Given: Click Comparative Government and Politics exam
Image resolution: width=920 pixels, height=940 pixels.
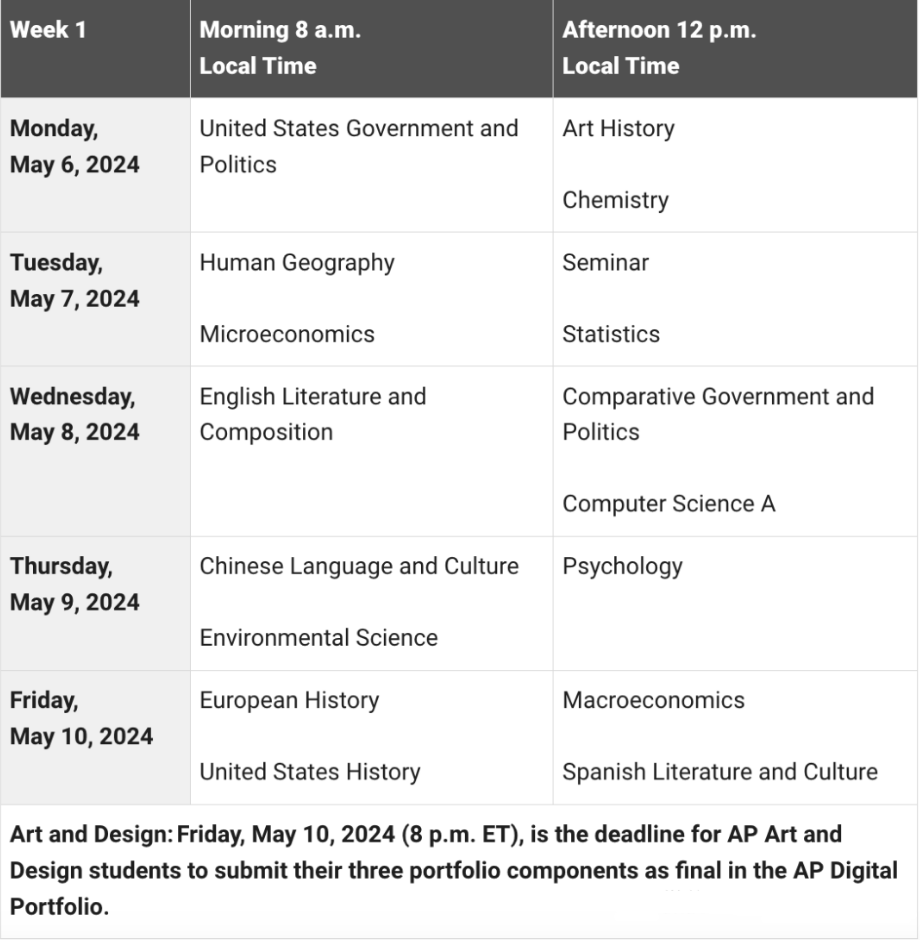Looking at the screenshot, I should click(x=718, y=414).
